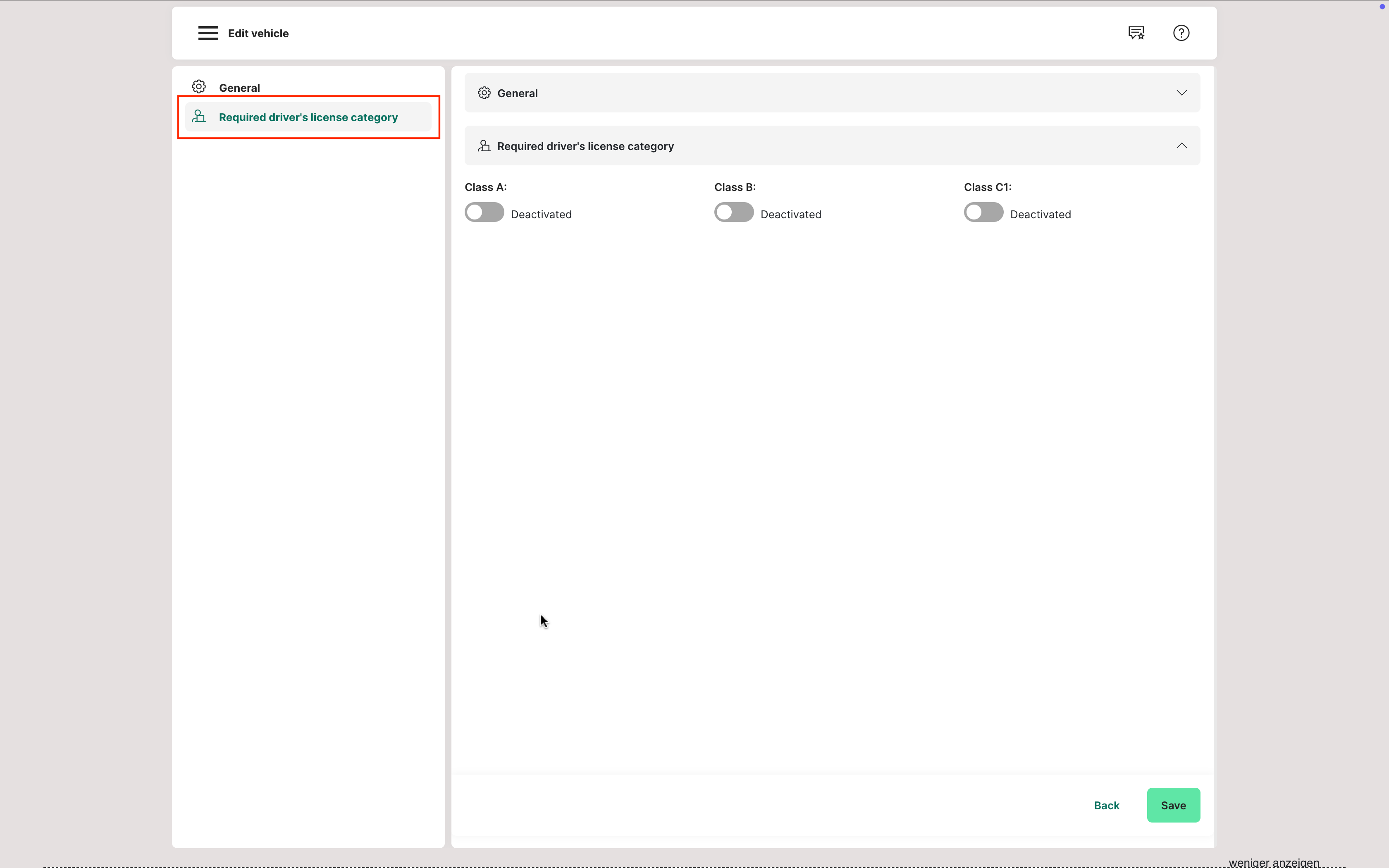Image resolution: width=1389 pixels, height=868 pixels.
Task: Click the Back button
Action: pos(1106,805)
